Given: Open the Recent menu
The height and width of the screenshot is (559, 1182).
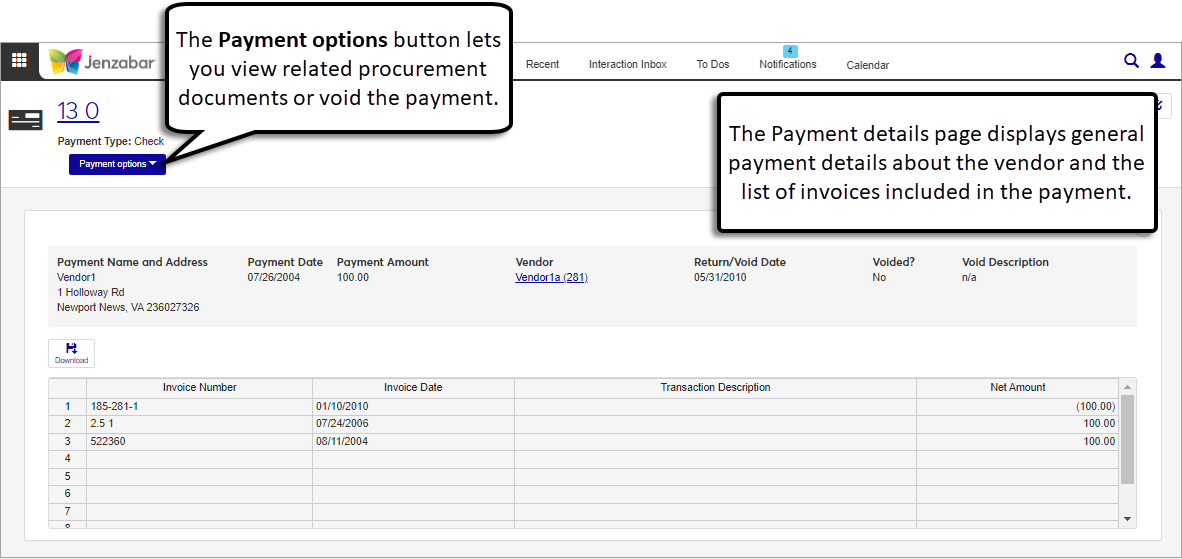Looking at the screenshot, I should click(542, 64).
